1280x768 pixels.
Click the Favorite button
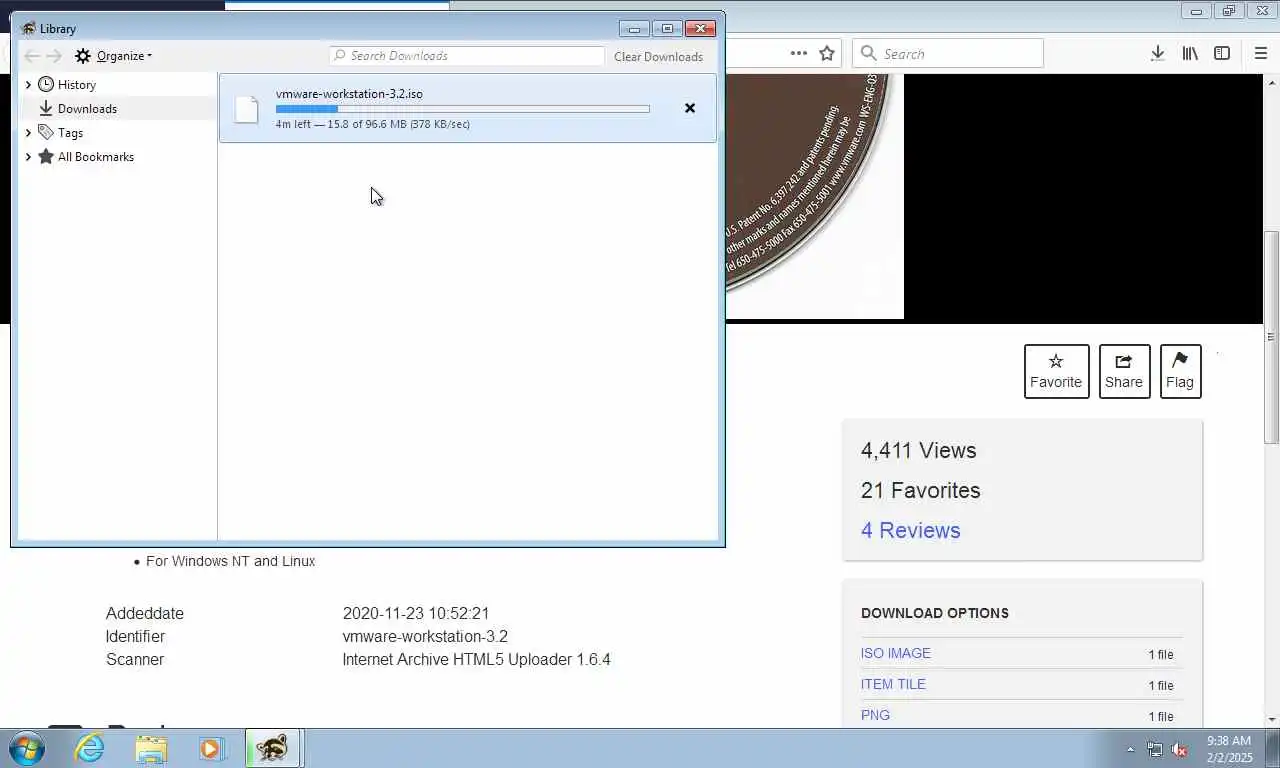tap(1056, 371)
